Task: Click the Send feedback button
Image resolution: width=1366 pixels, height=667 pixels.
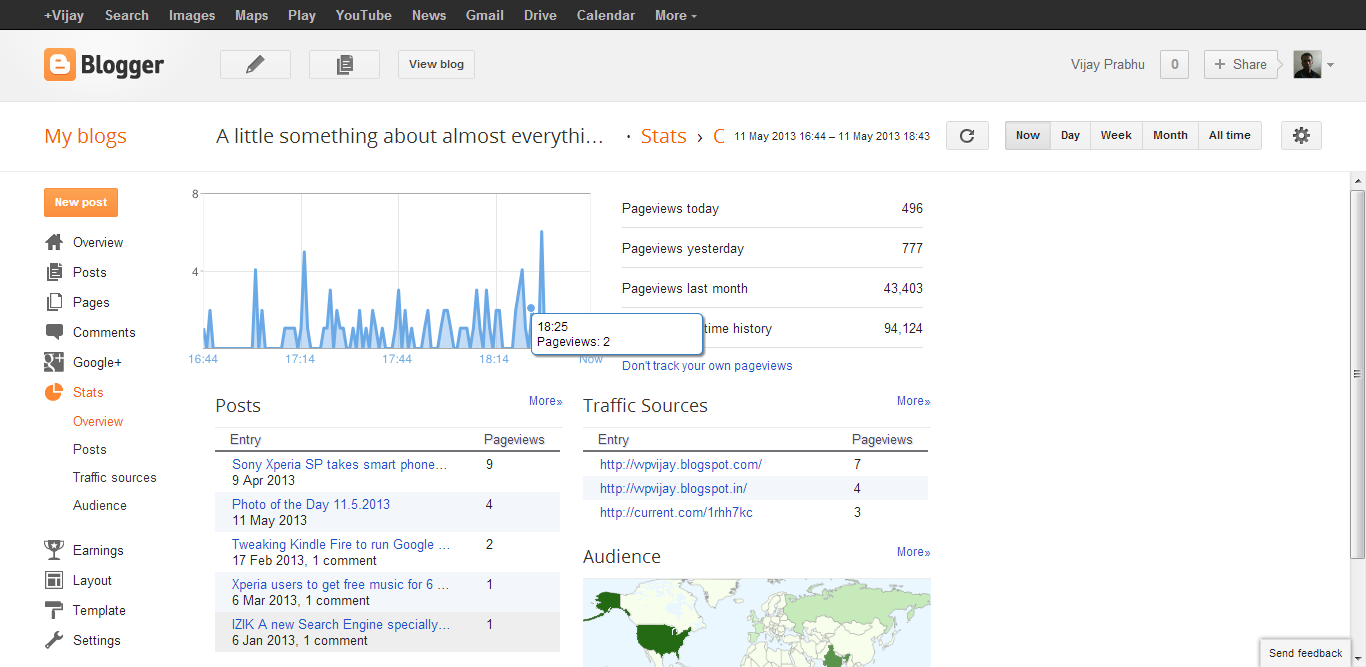Action: 1306,653
